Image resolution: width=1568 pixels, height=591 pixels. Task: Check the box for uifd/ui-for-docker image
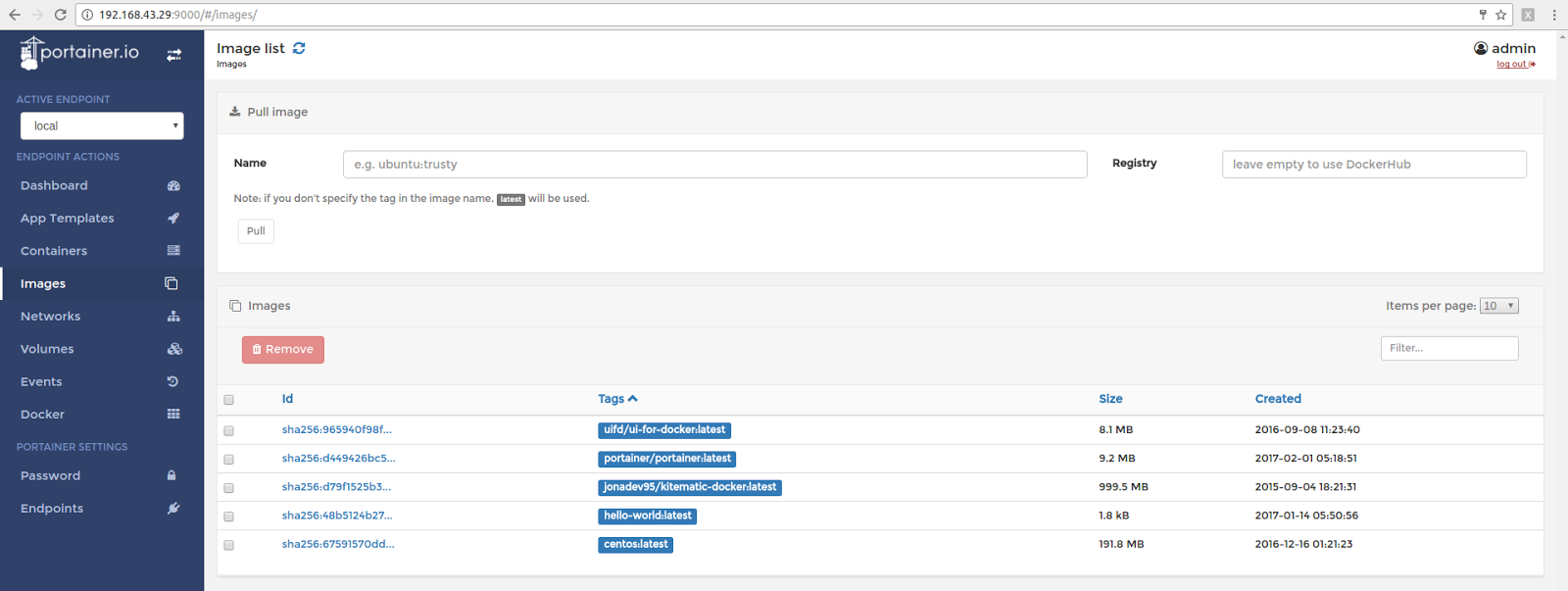tap(229, 430)
